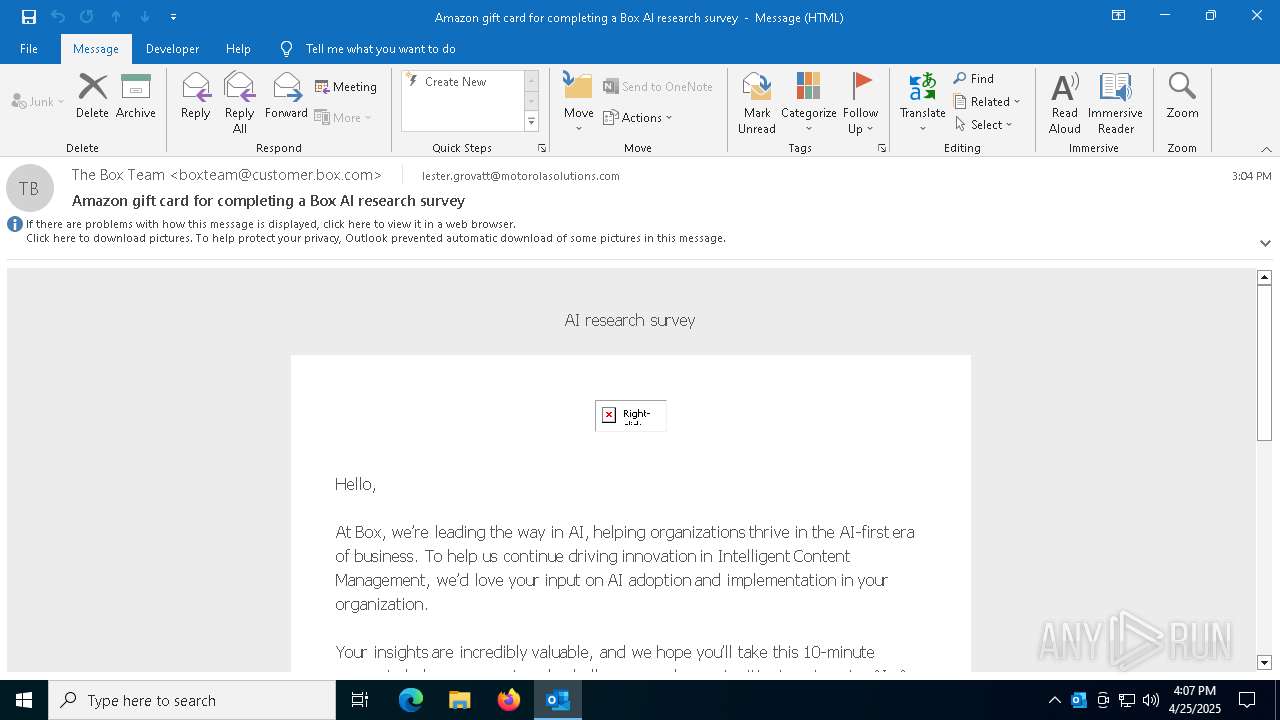Click Send to OneNote

point(658,87)
